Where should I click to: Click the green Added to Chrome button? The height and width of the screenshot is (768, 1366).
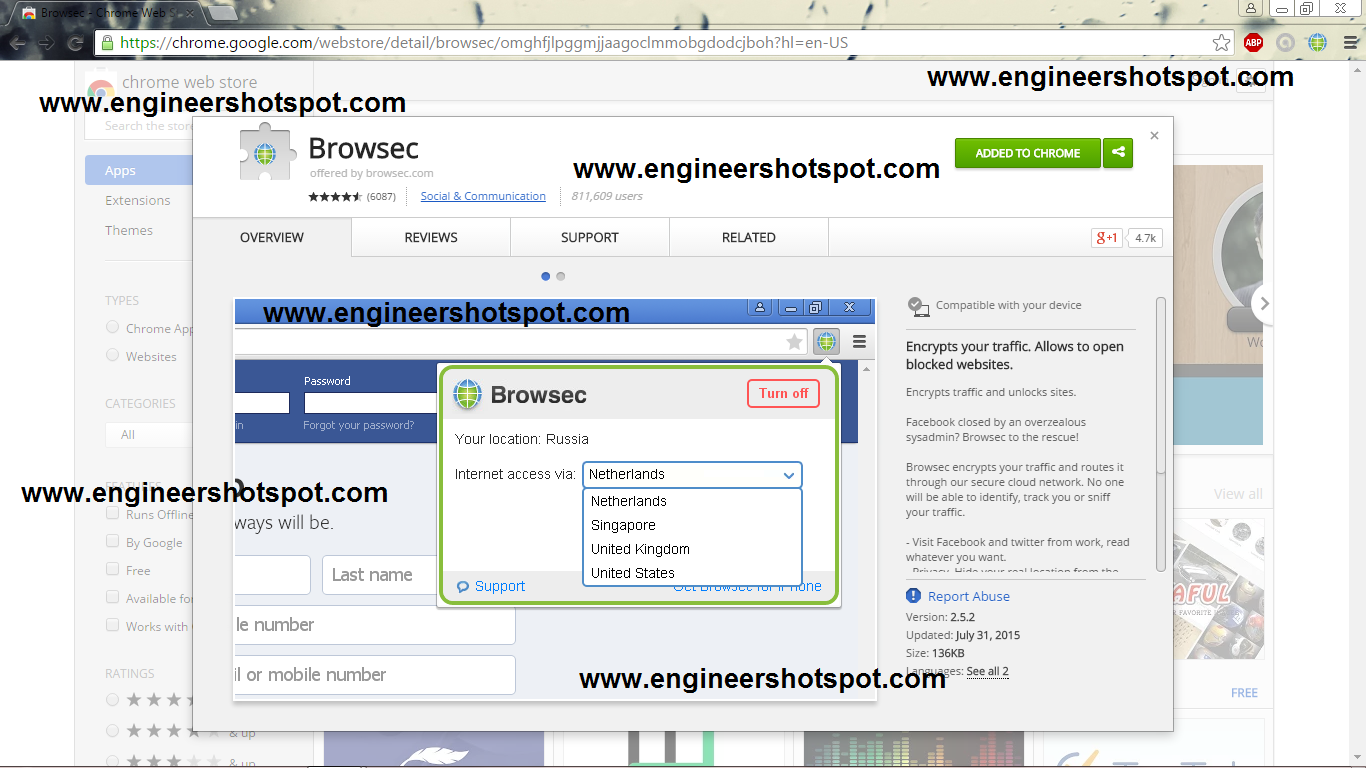pos(1028,153)
